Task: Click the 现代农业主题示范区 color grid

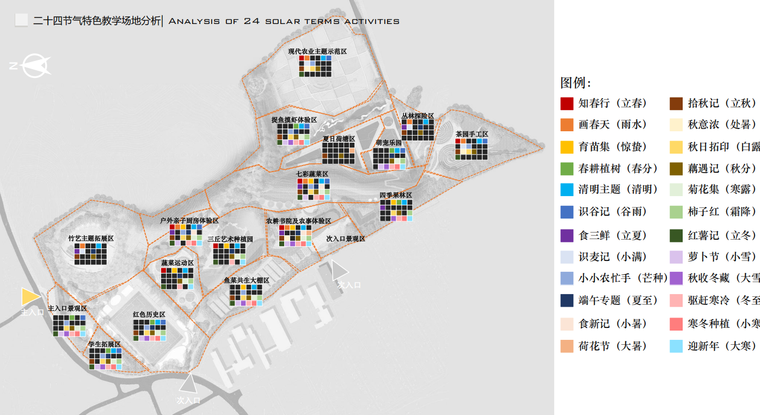Action: 316,67
